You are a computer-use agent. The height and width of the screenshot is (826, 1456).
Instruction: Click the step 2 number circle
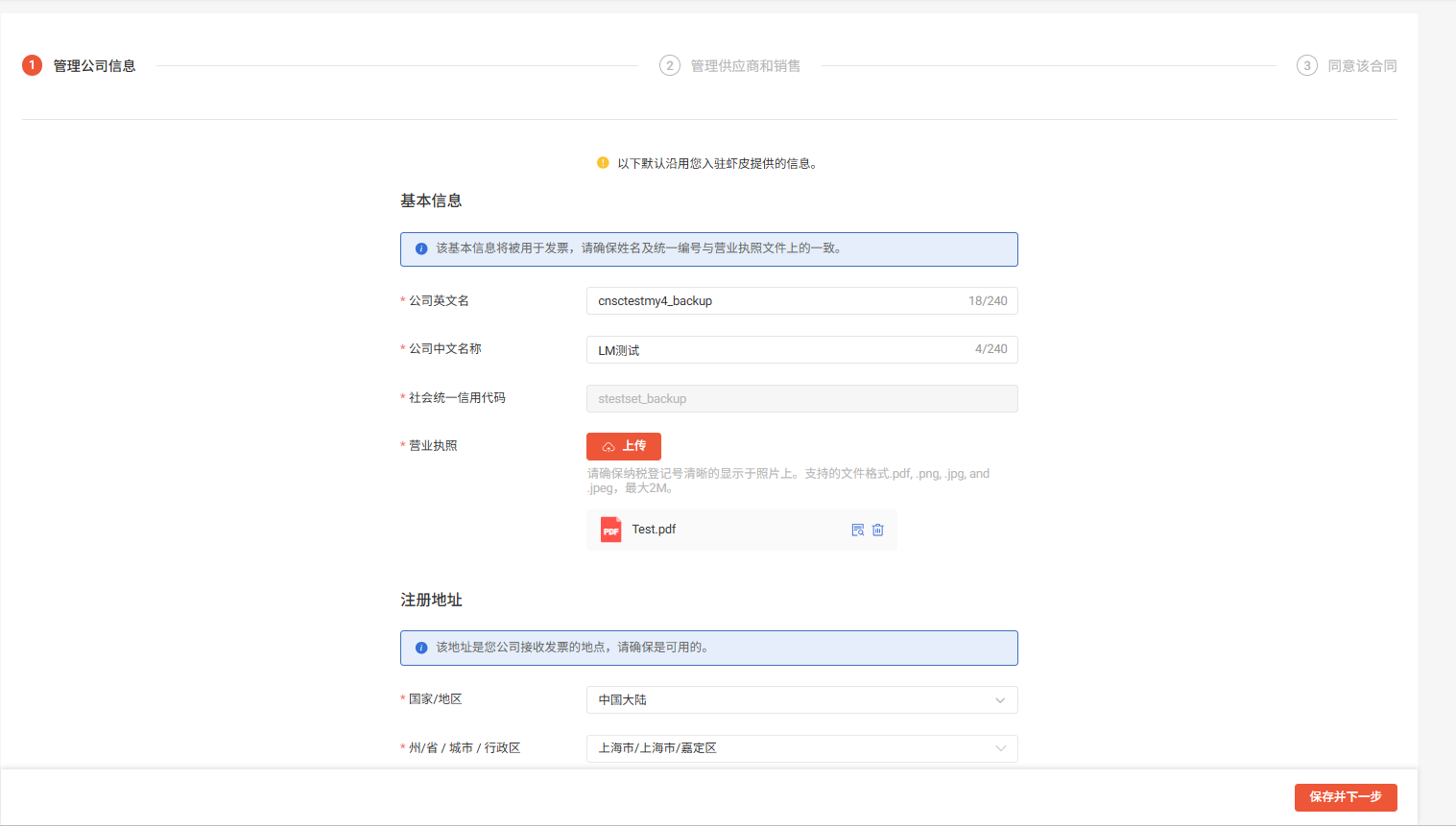coord(670,65)
